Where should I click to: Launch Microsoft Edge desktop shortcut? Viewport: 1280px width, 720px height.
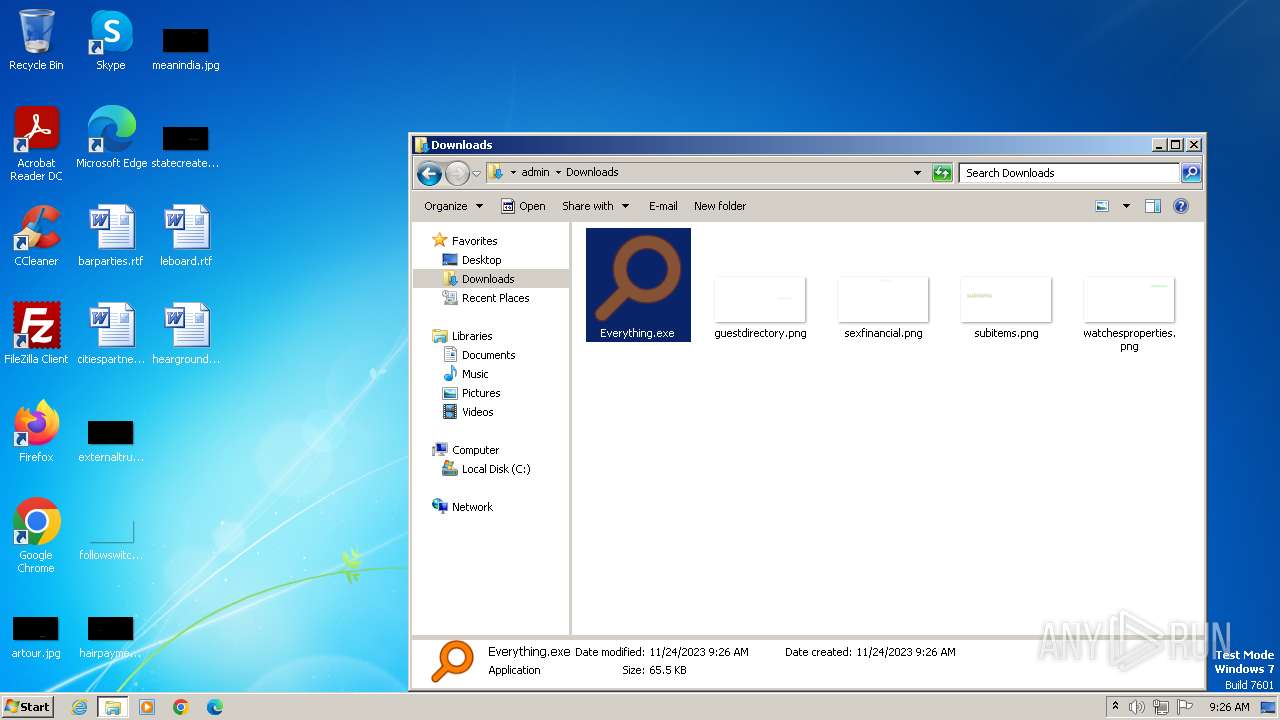coord(111,138)
